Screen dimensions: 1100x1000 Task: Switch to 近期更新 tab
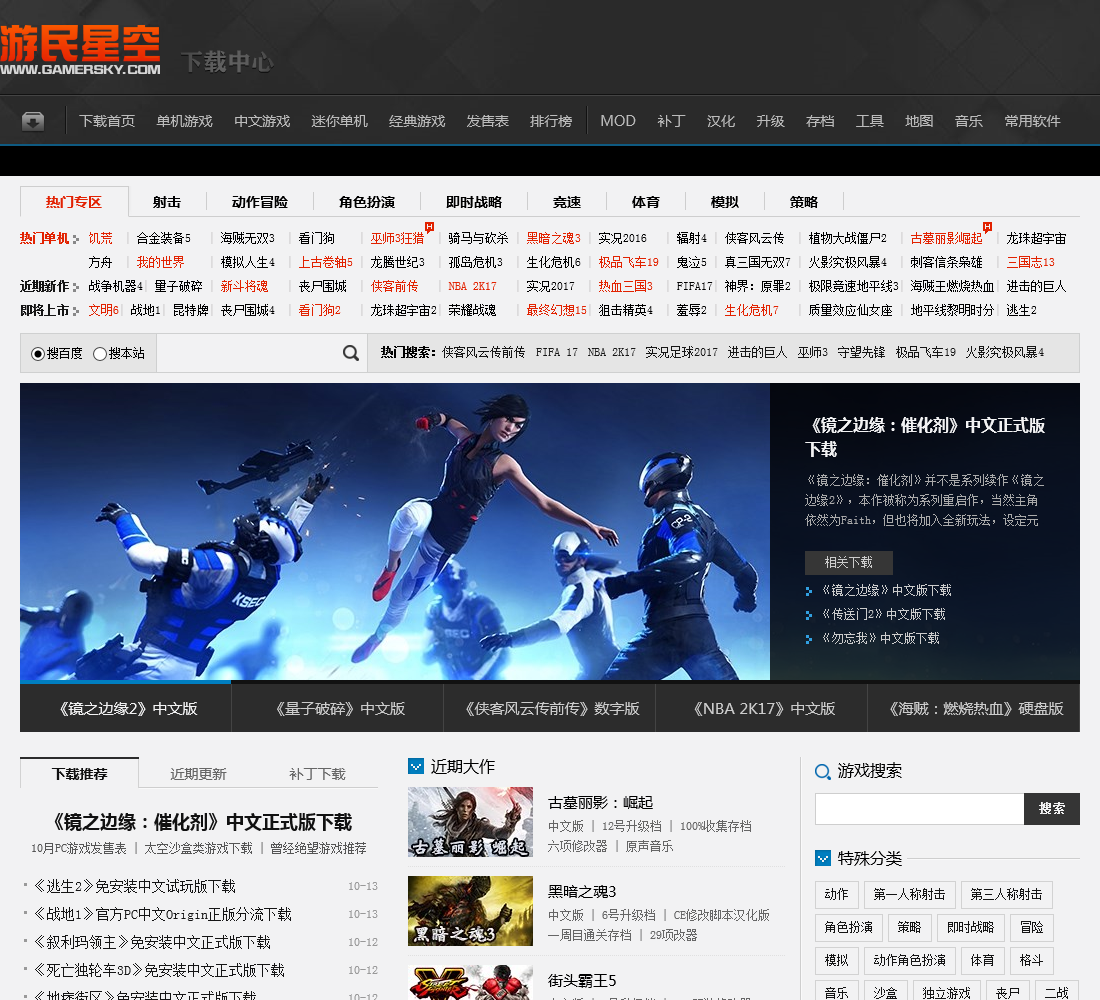198,774
